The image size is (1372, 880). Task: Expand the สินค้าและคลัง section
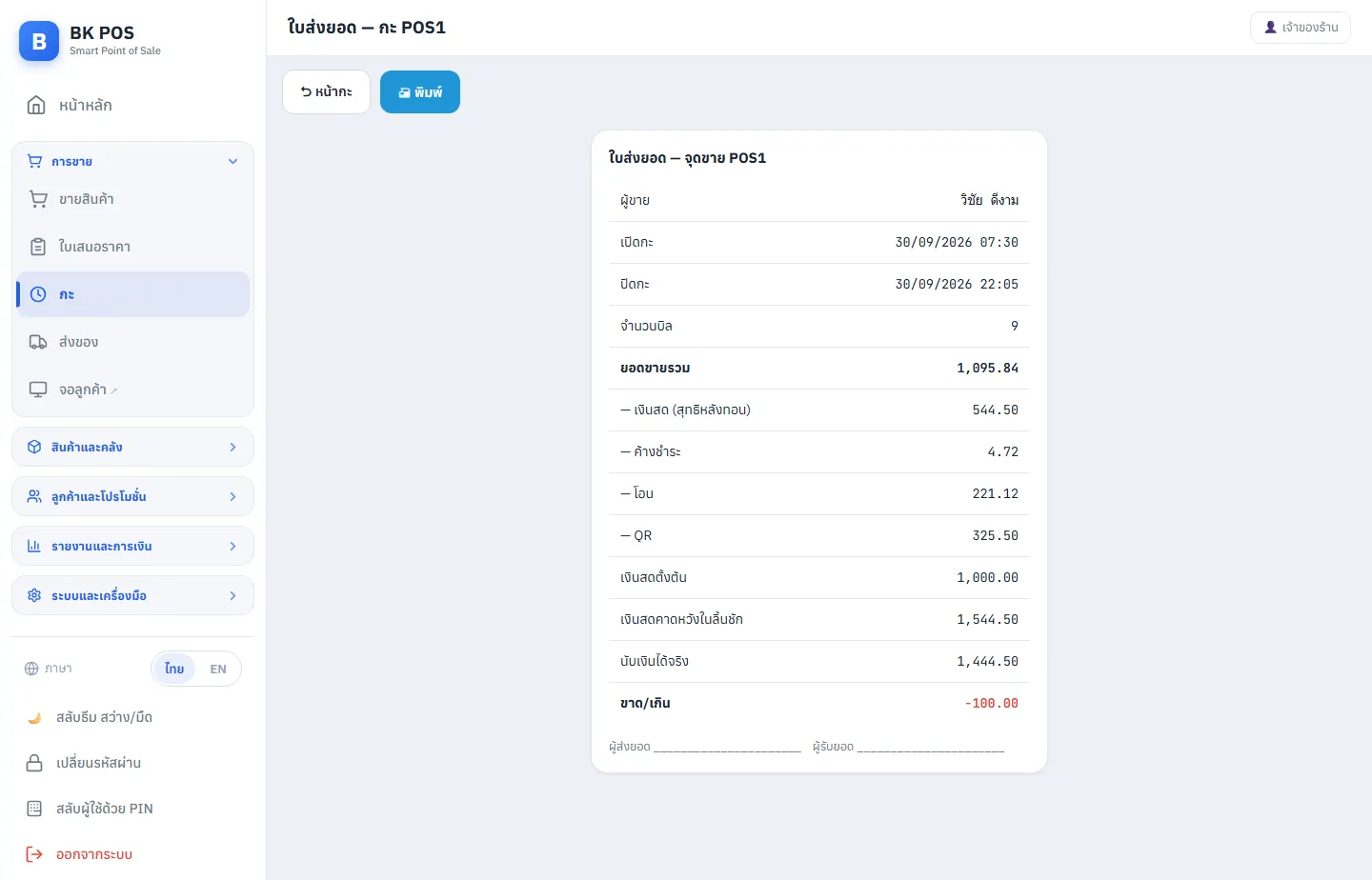132,447
